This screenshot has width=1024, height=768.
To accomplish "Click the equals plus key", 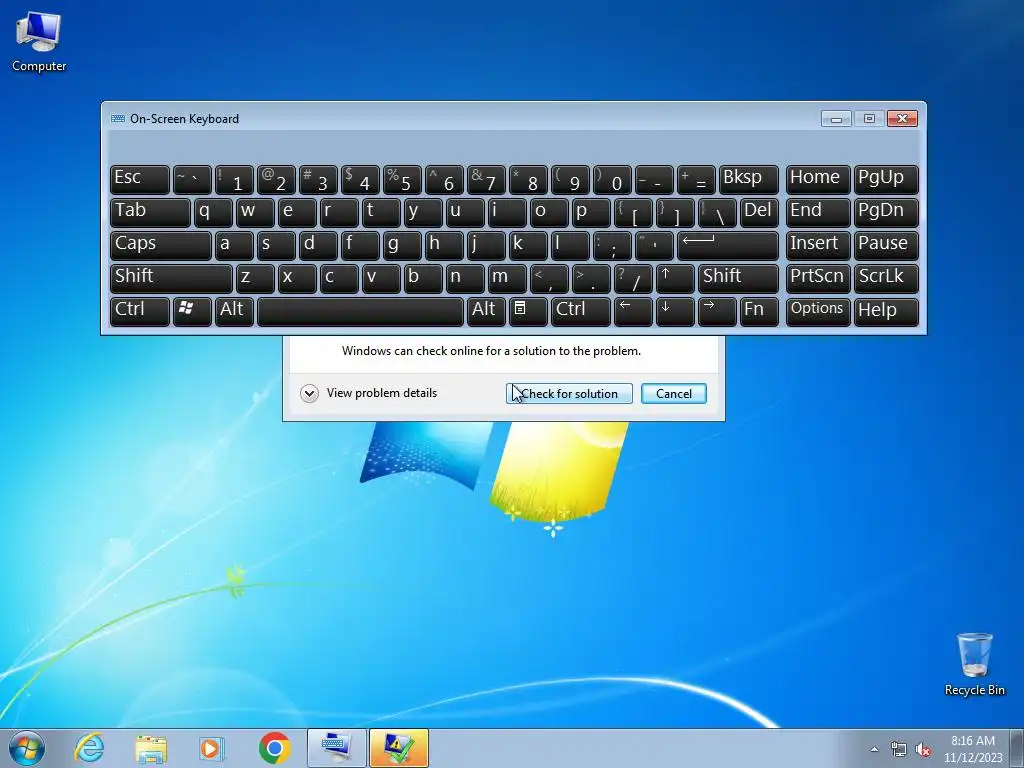I will 696,180.
